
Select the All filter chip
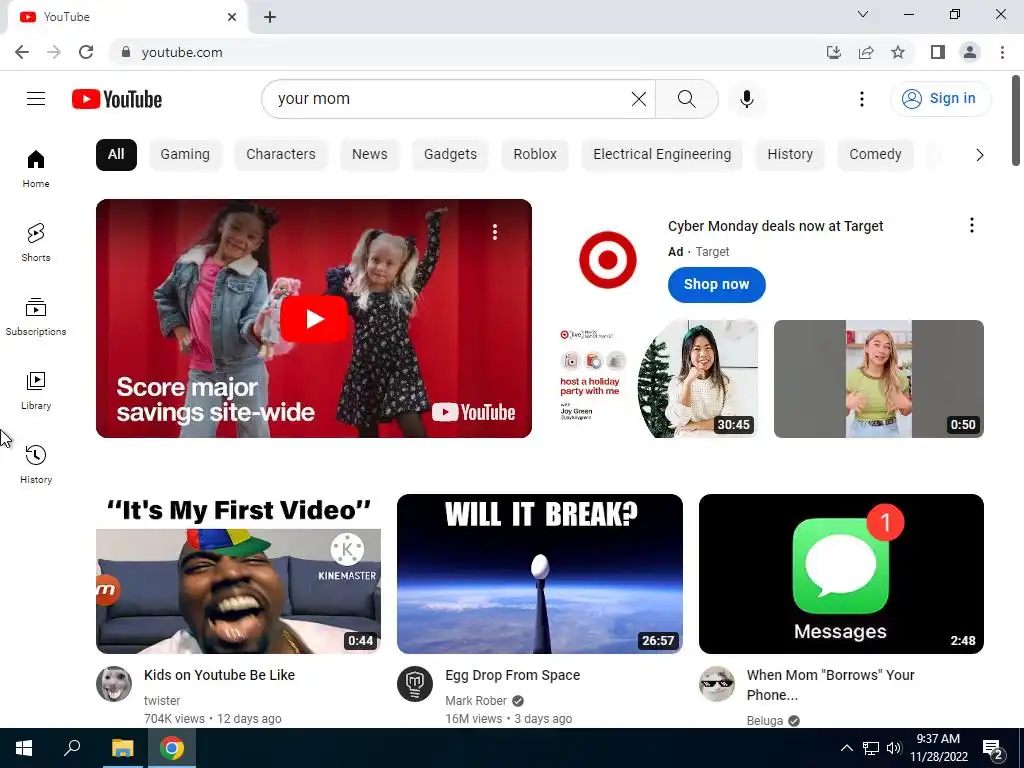point(116,155)
